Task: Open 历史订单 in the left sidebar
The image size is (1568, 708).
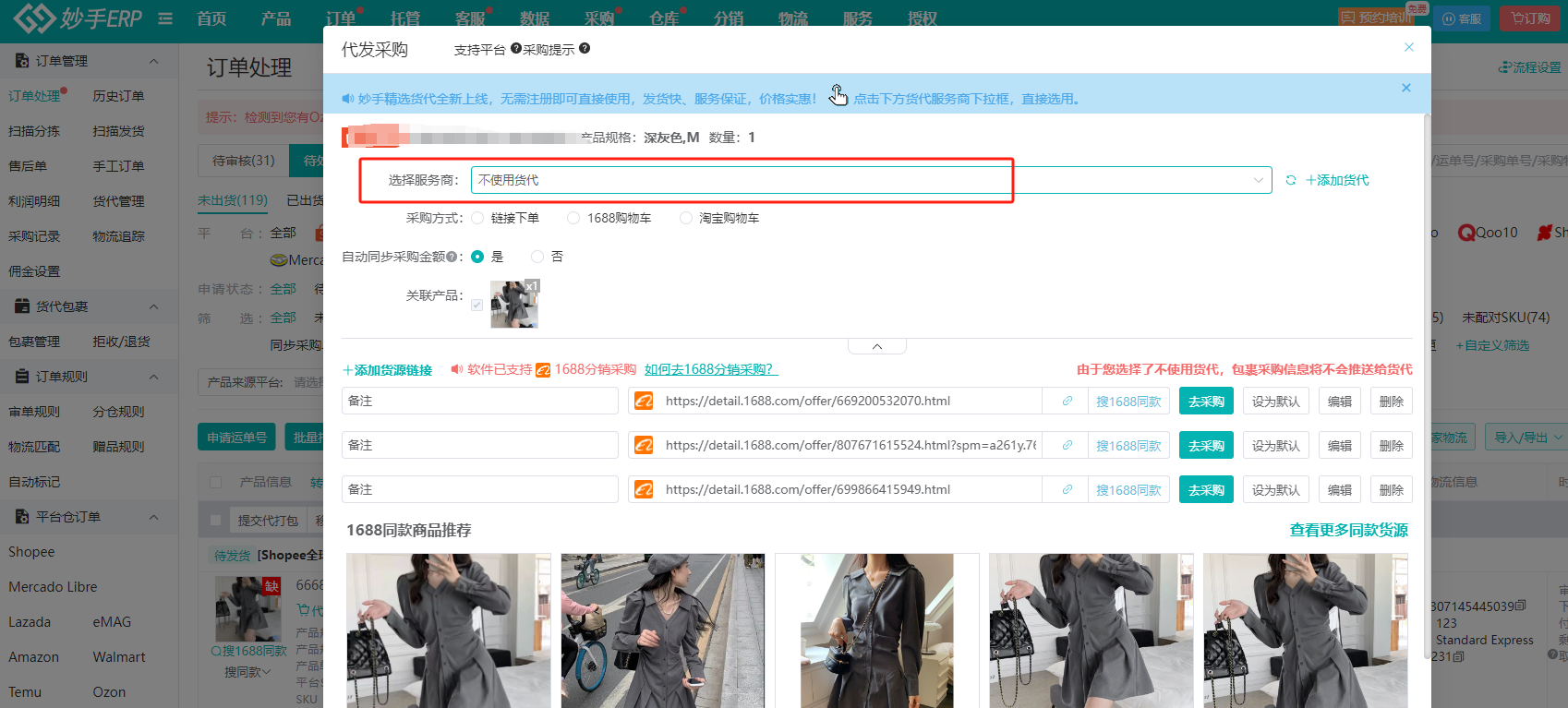Action: click(x=118, y=96)
